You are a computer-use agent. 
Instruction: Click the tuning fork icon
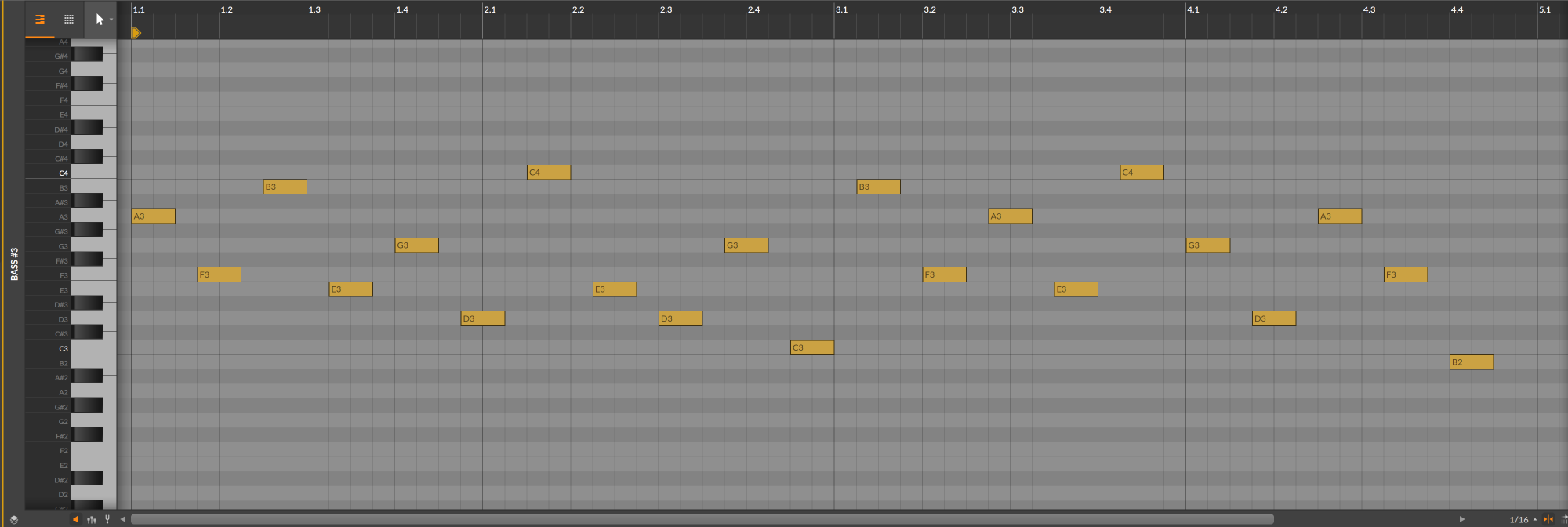[x=107, y=519]
